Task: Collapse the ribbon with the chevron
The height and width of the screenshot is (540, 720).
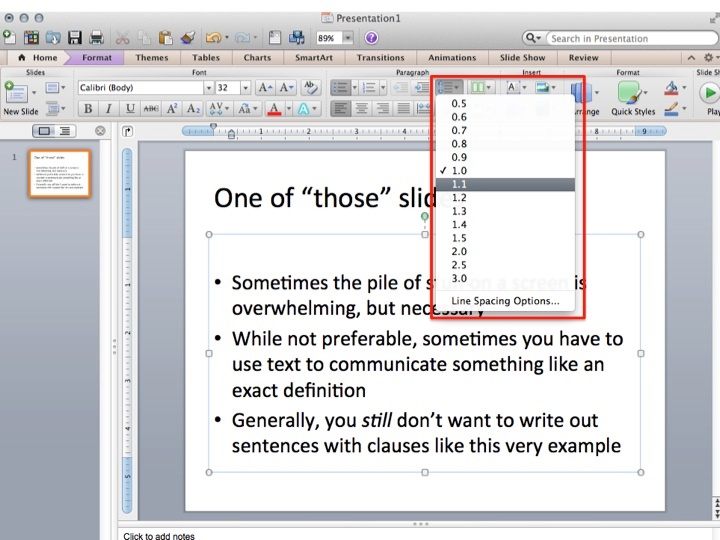Action: tap(691, 57)
